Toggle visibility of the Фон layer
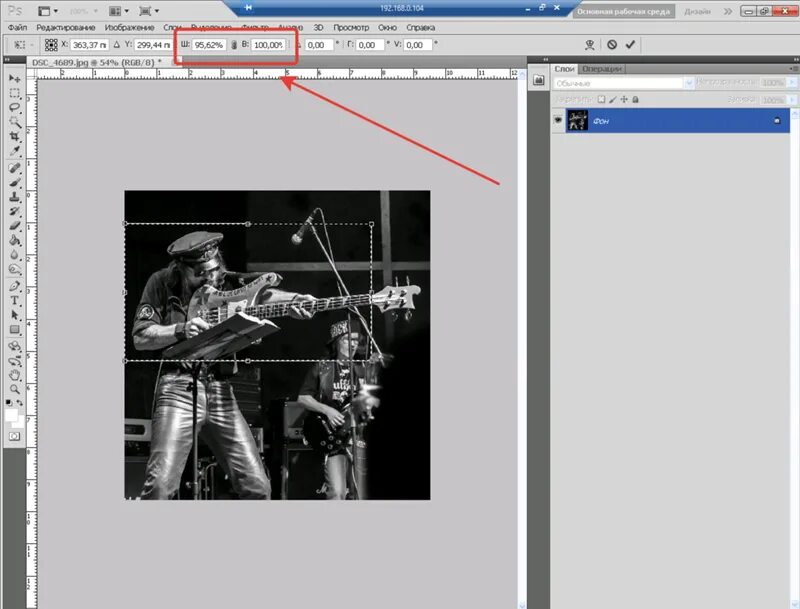 (558, 120)
